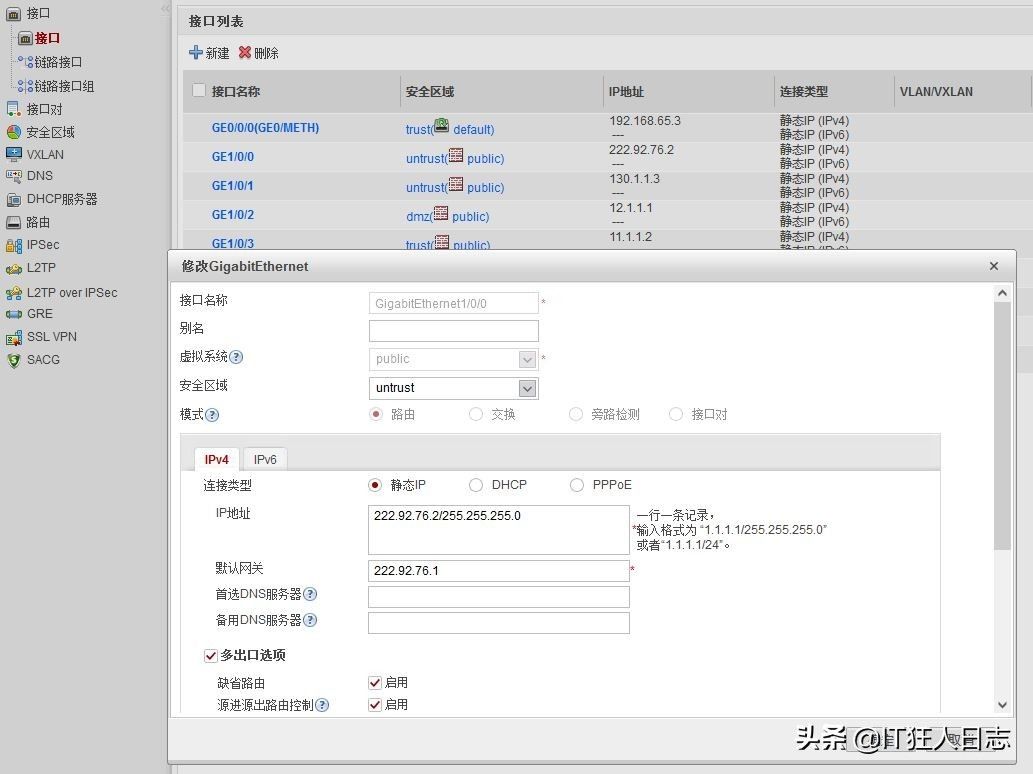The width and height of the screenshot is (1033, 774).
Task: Close the 修改GigabitEthernet dialog
Action: (x=994, y=266)
